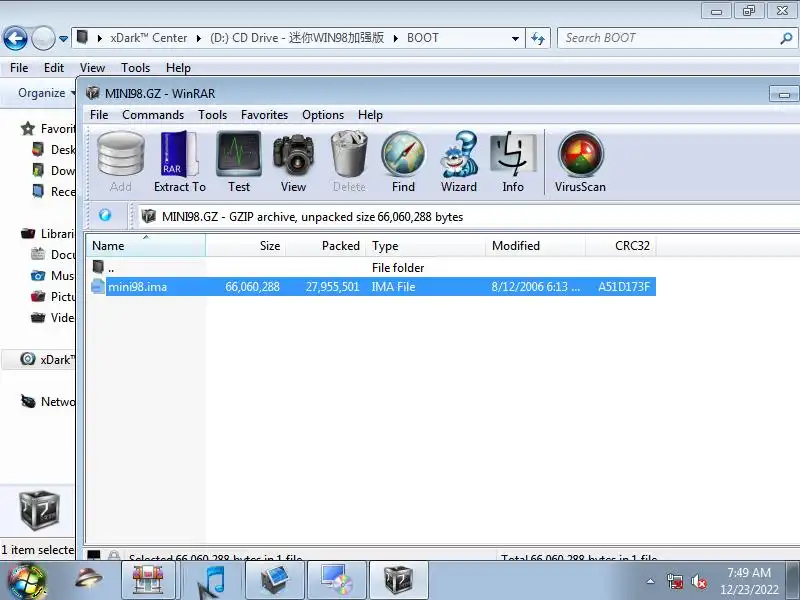
Task: Open the Explorer Help menu
Action: [178, 68]
